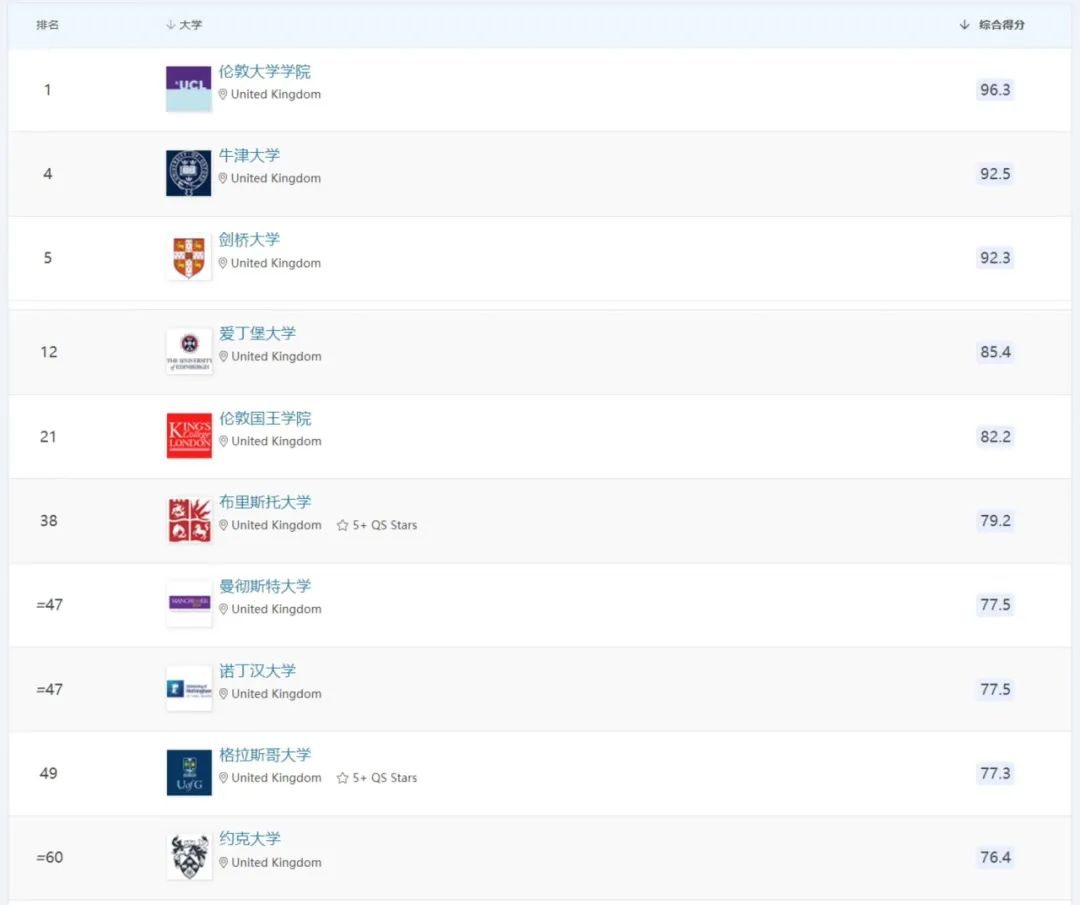The width and height of the screenshot is (1080, 905).
Task: Click location pin under 曼彻斯特大学
Action: (224, 609)
